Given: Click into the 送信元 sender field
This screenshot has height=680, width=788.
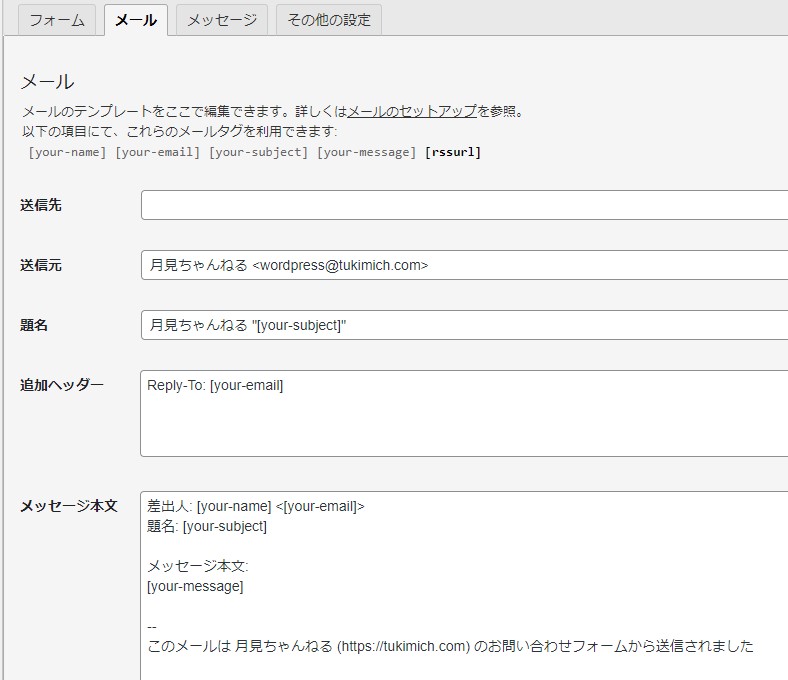Looking at the screenshot, I should click(x=464, y=265).
